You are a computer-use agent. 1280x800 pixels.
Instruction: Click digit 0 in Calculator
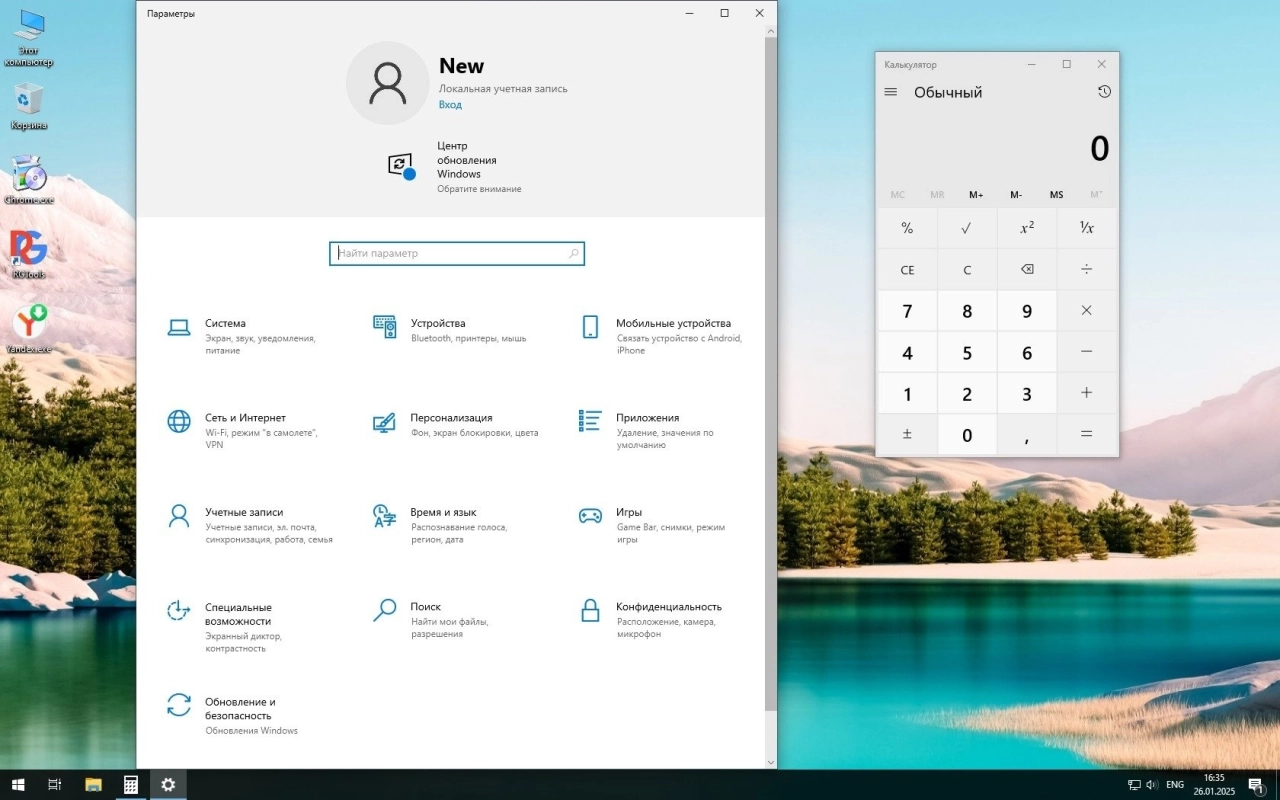click(x=967, y=434)
